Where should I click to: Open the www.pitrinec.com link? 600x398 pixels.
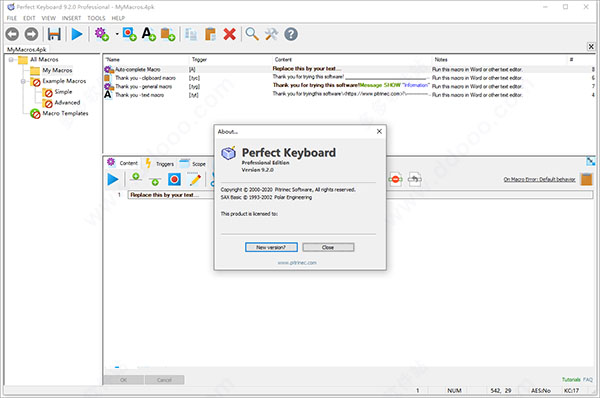pos(297,263)
